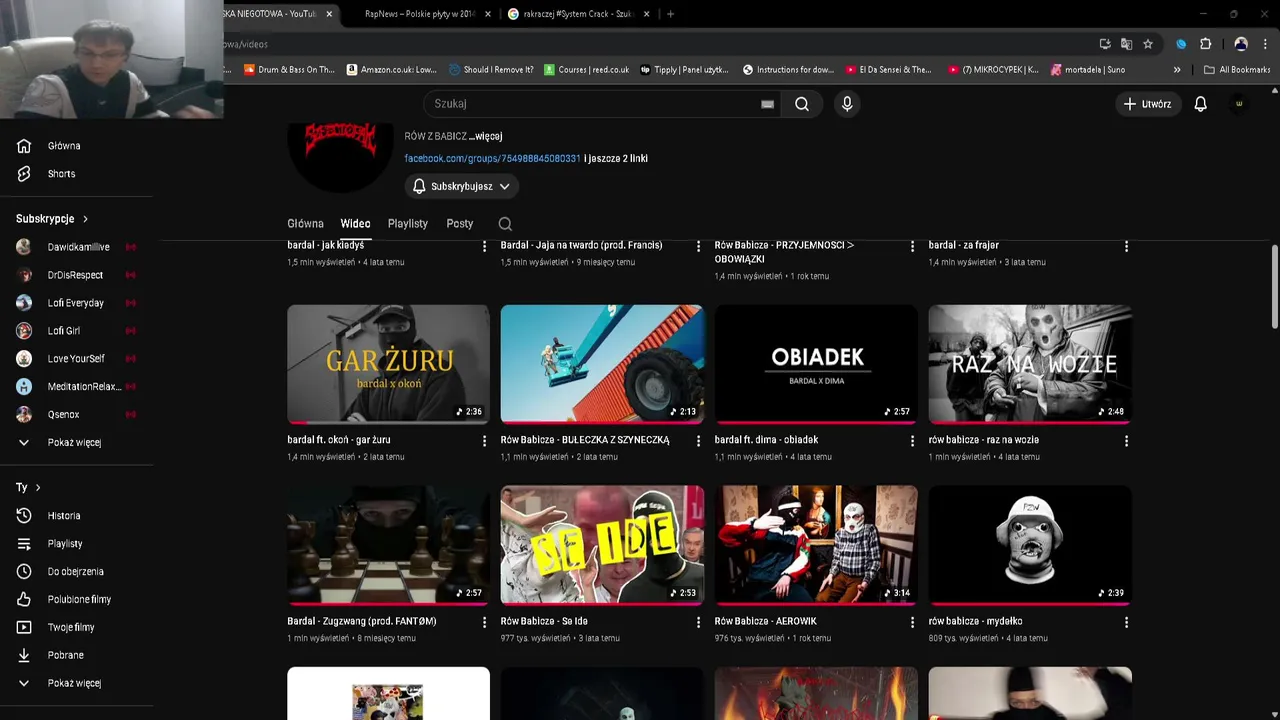Image resolution: width=1280 pixels, height=720 pixels.
Task: Search within channel using magnifier icon
Action: tap(505, 224)
